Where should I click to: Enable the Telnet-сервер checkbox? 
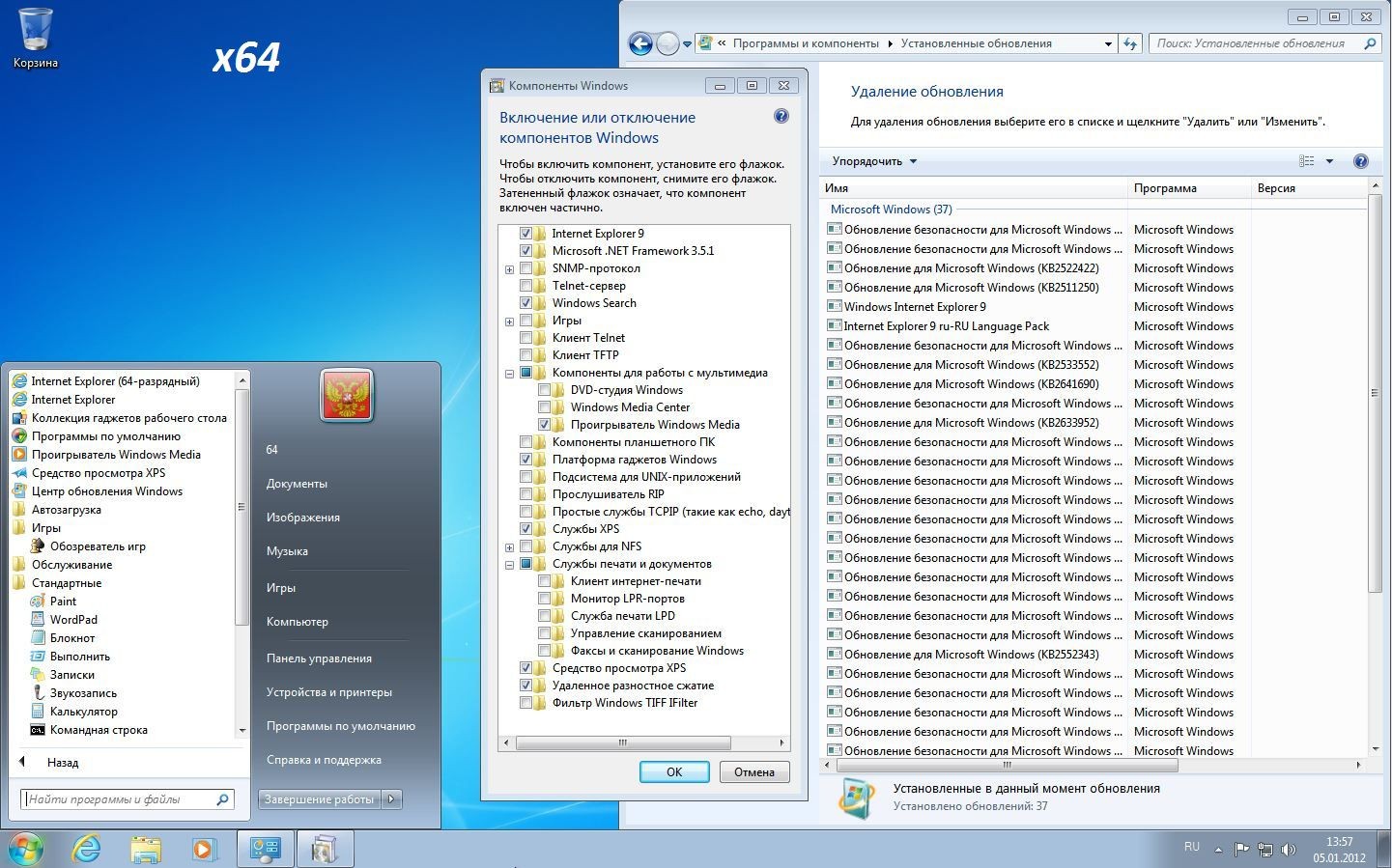[x=526, y=286]
